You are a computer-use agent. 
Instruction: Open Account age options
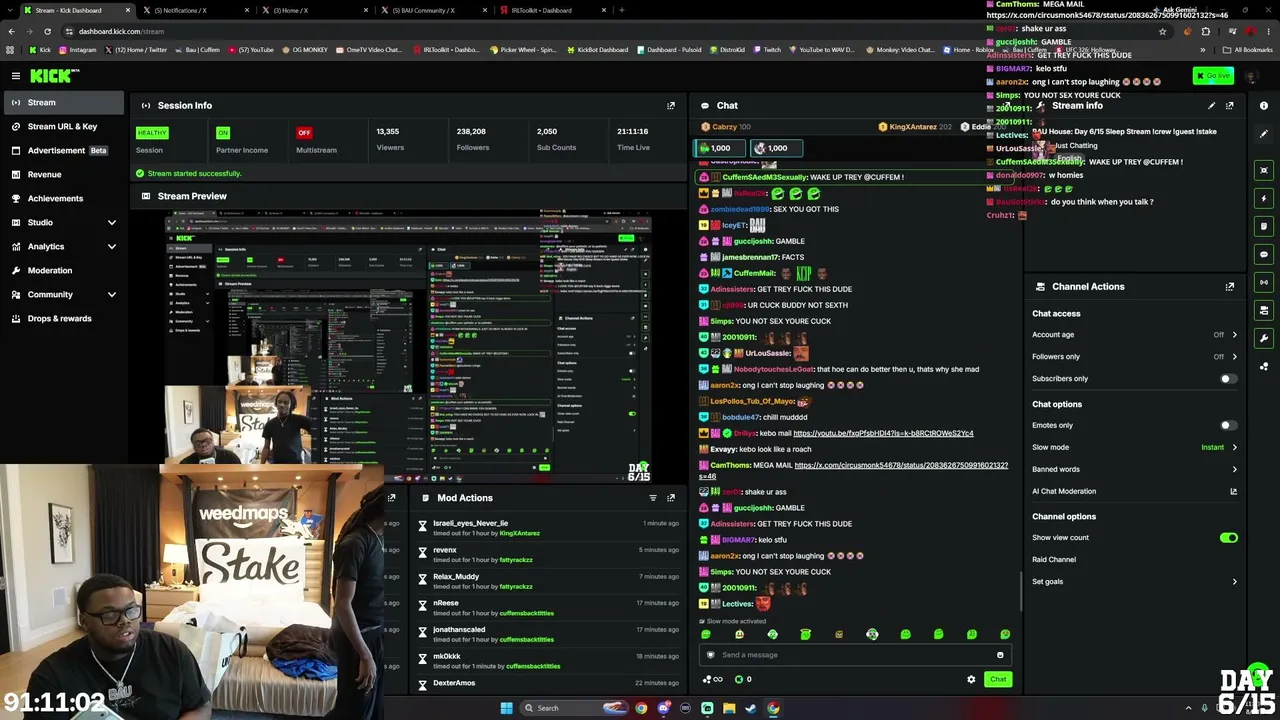(1134, 335)
